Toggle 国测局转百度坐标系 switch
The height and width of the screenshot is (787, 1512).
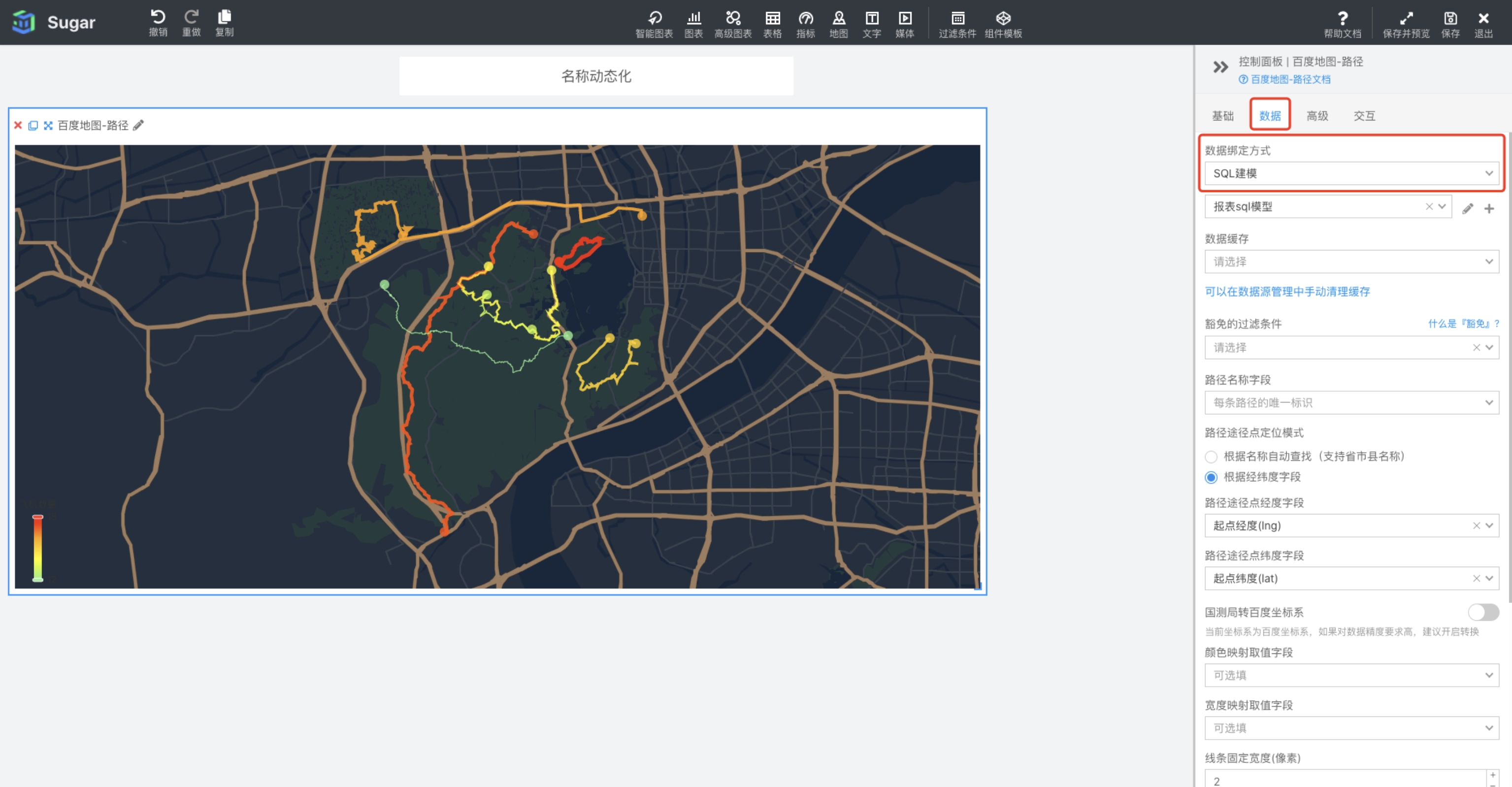click(1483, 612)
